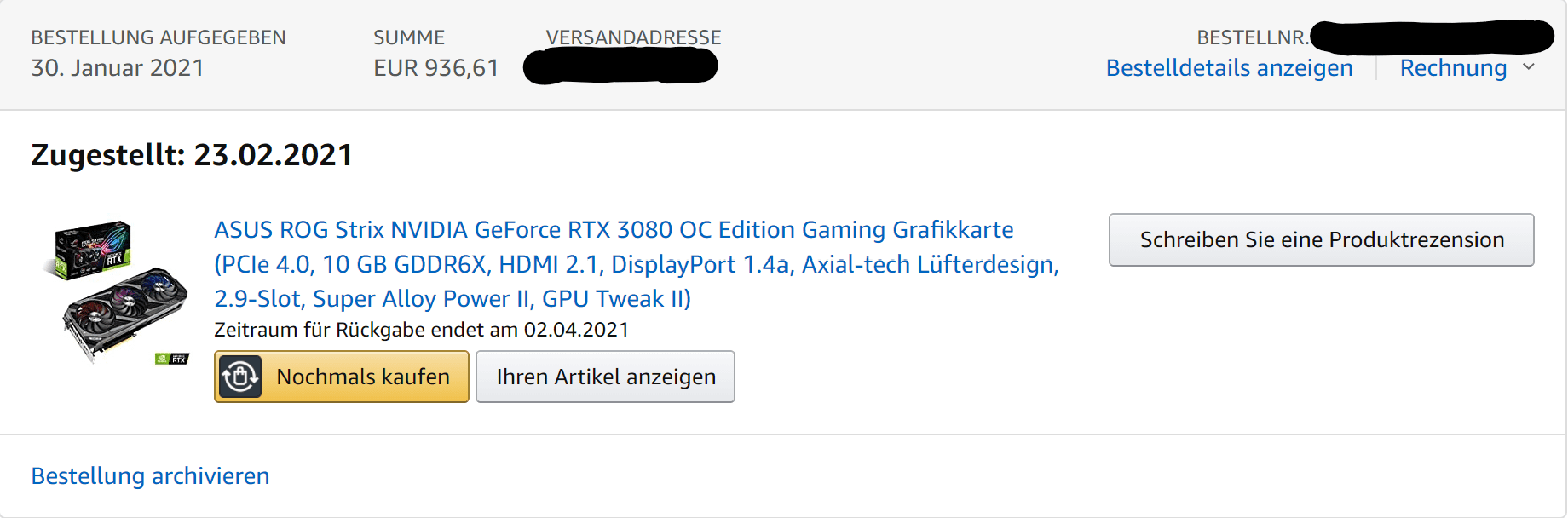Open the Rechnung invoice link
This screenshot has height=518, width=1568.
click(1453, 68)
